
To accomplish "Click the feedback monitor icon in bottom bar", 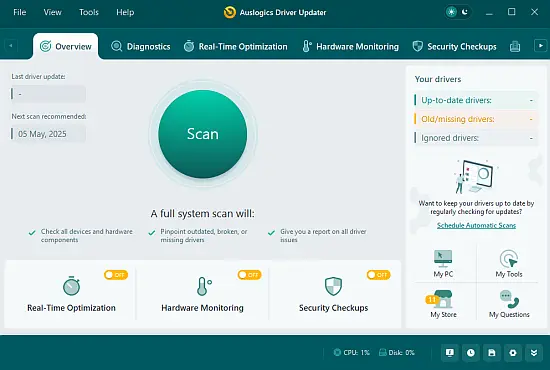I will 450,353.
